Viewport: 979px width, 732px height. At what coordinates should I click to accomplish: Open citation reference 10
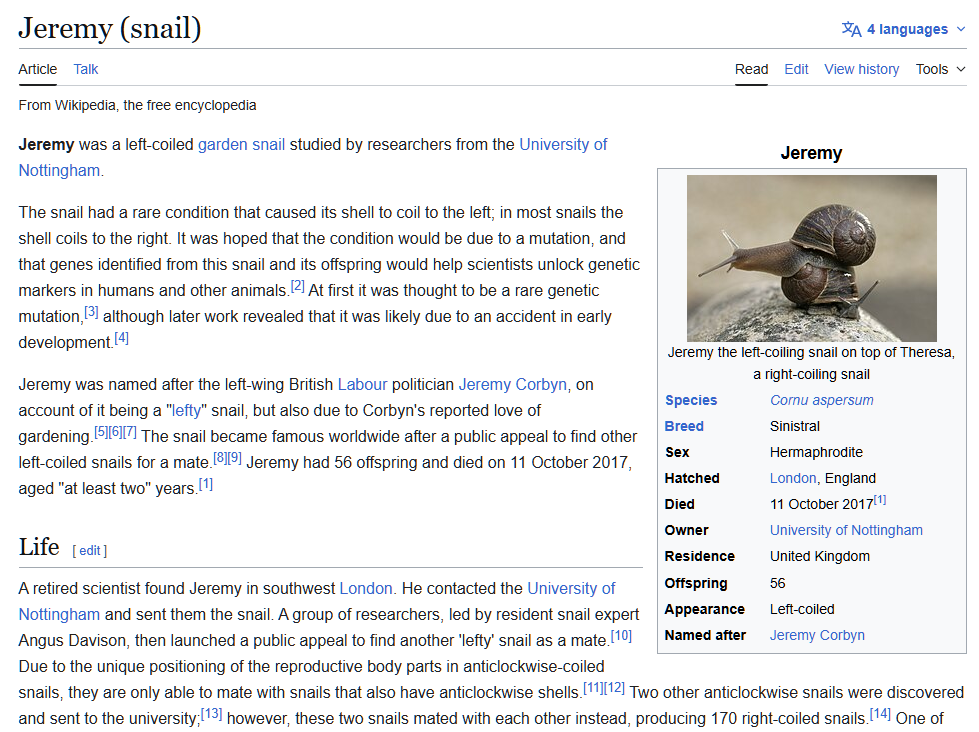621,636
